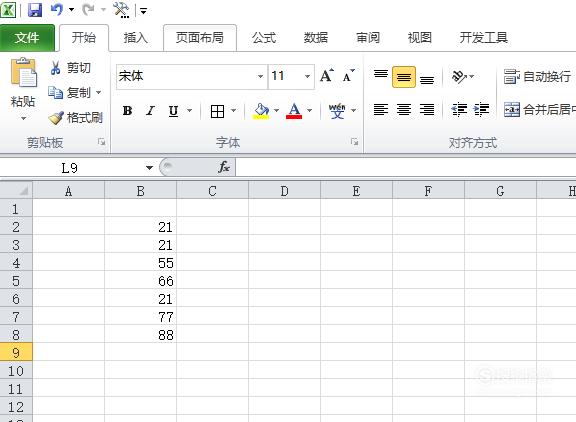Click the text orientation icon

tap(460, 76)
